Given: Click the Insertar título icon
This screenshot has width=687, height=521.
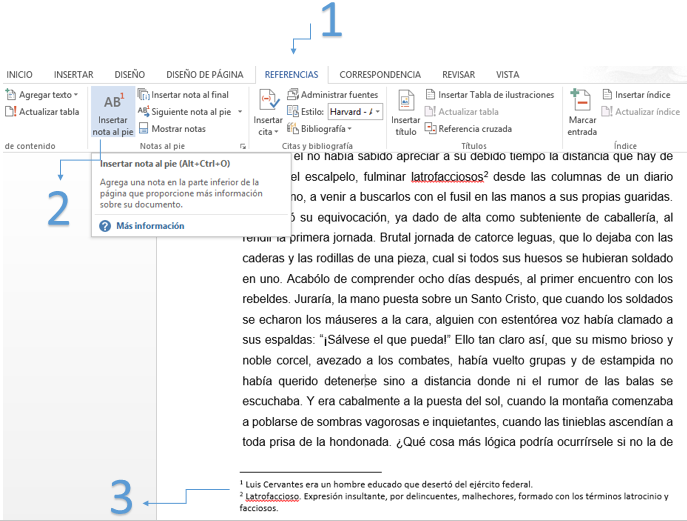Looking at the screenshot, I should point(405,111).
